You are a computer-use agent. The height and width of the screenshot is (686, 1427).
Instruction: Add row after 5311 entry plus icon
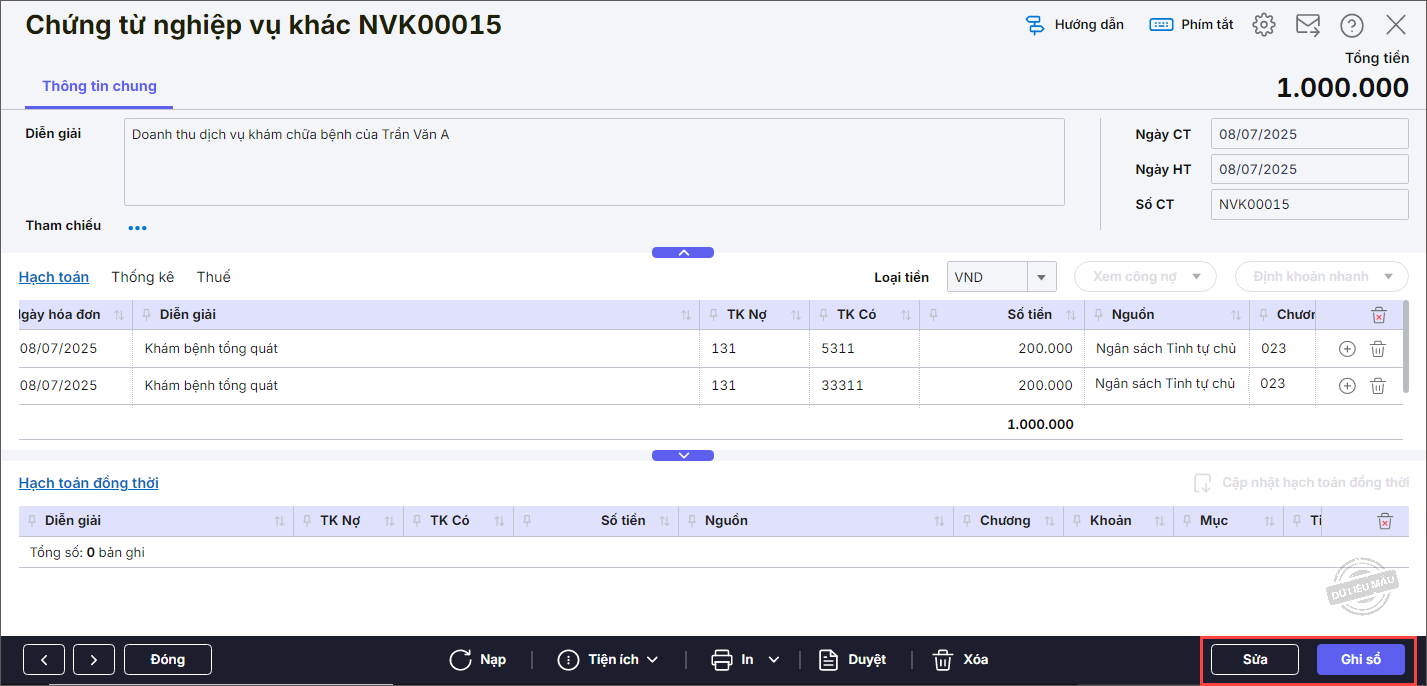click(1347, 349)
